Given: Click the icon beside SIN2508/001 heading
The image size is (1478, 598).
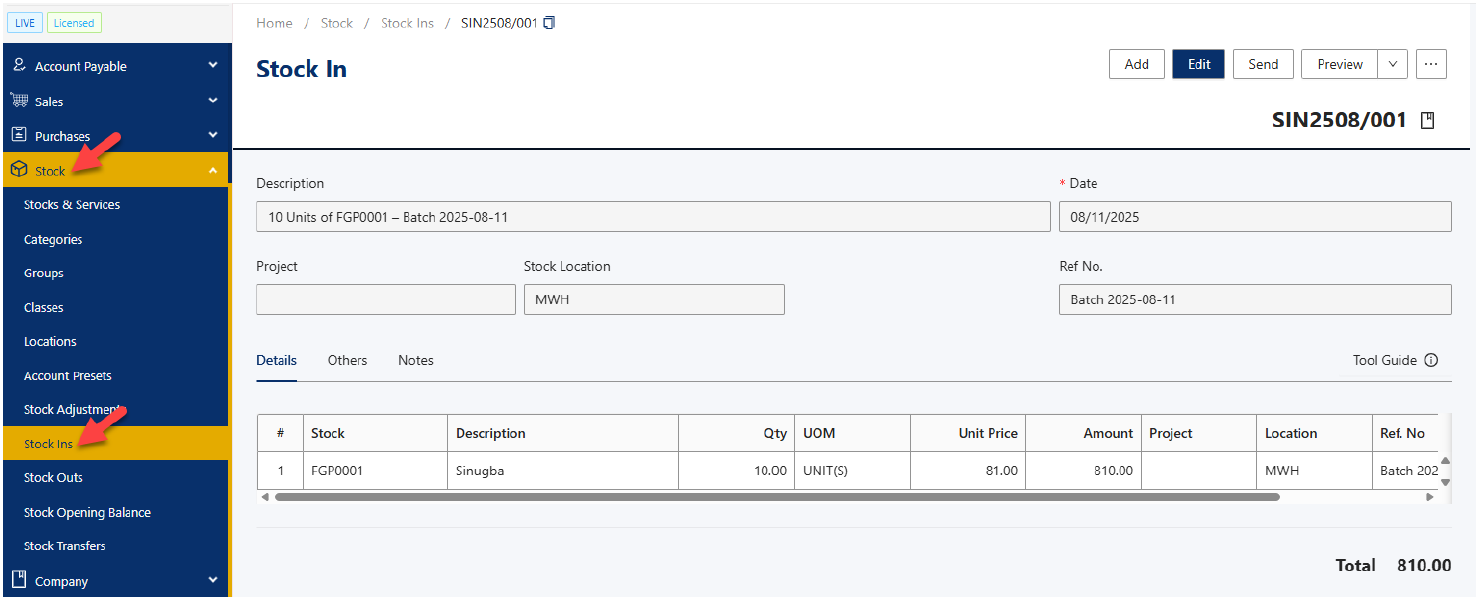Looking at the screenshot, I should pos(1428,121).
